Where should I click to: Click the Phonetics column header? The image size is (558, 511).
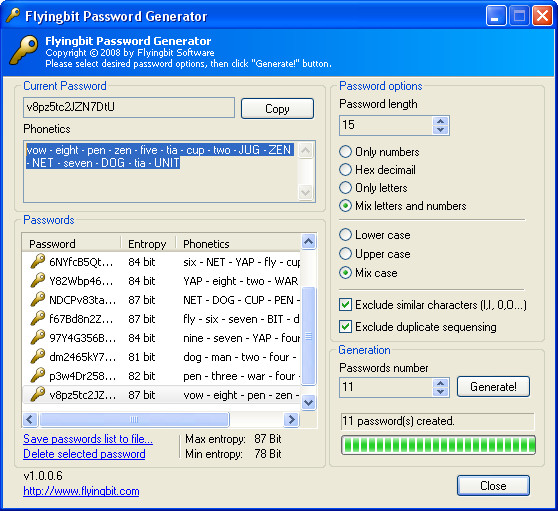(x=238, y=243)
